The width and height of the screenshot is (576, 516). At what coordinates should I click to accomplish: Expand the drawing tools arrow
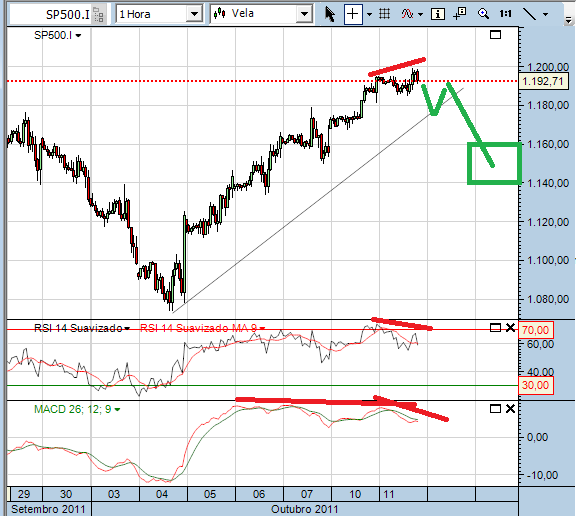tap(546, 15)
